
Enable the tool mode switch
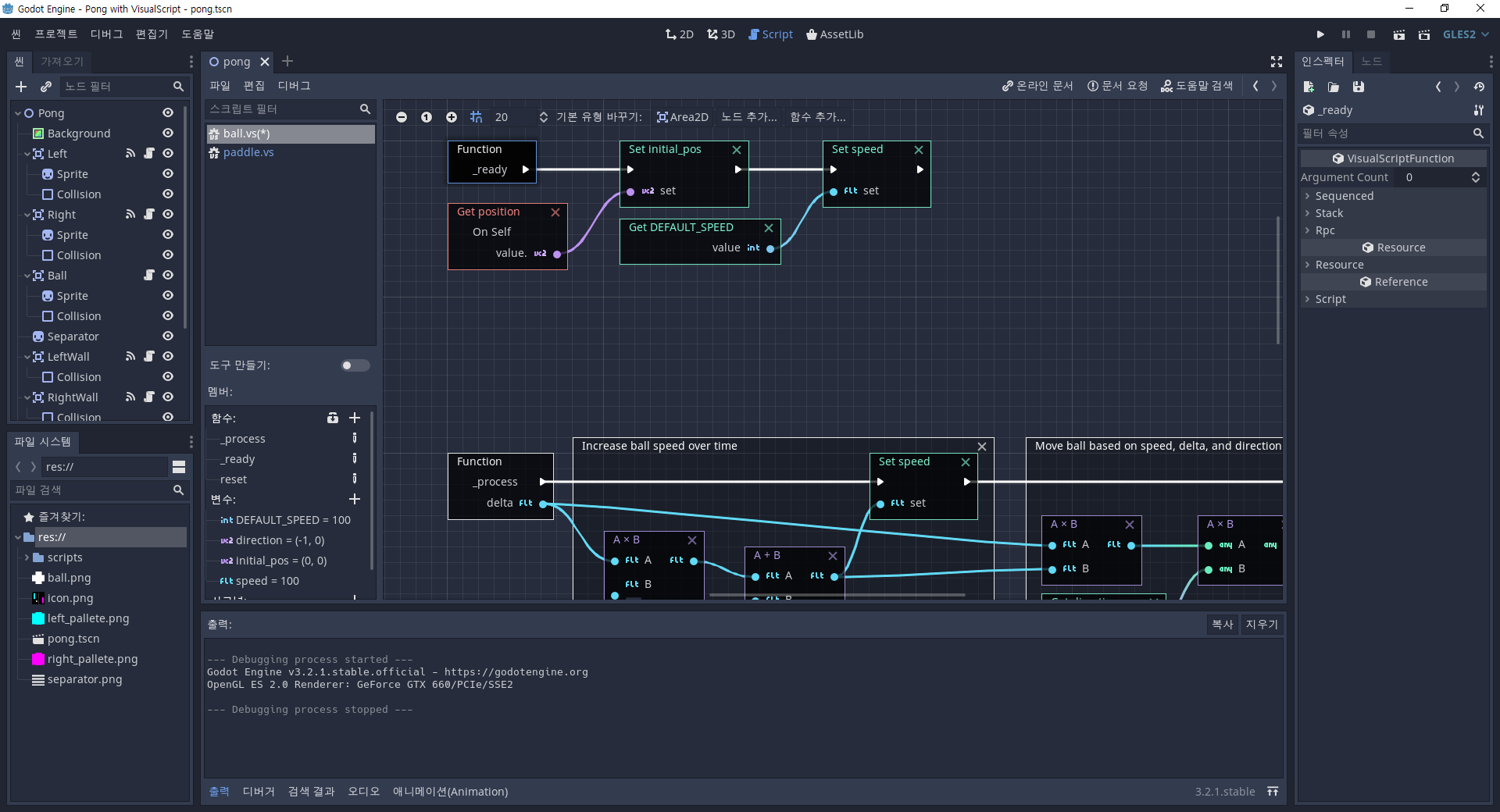click(355, 365)
